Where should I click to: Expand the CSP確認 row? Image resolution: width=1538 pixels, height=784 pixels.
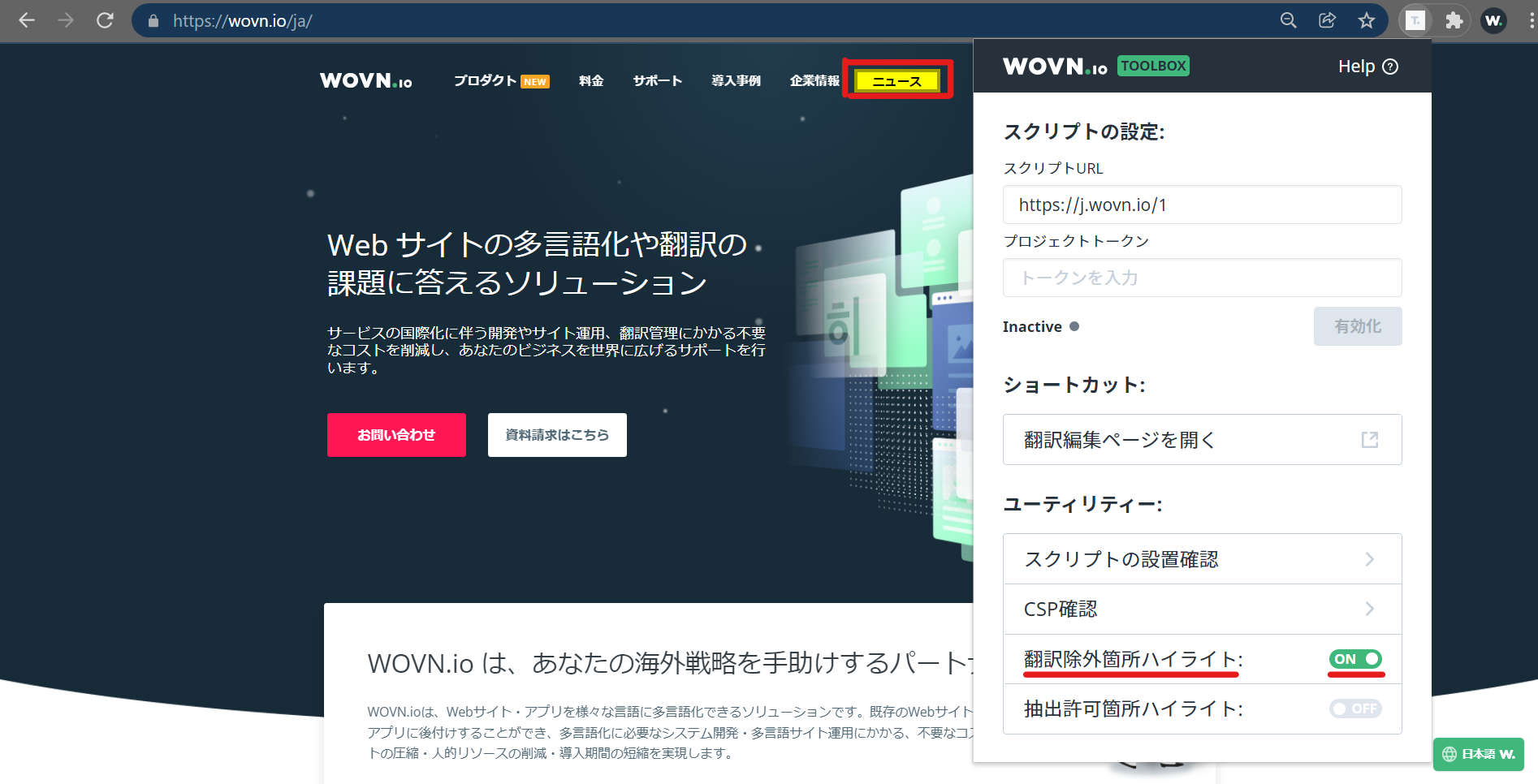click(x=1202, y=610)
